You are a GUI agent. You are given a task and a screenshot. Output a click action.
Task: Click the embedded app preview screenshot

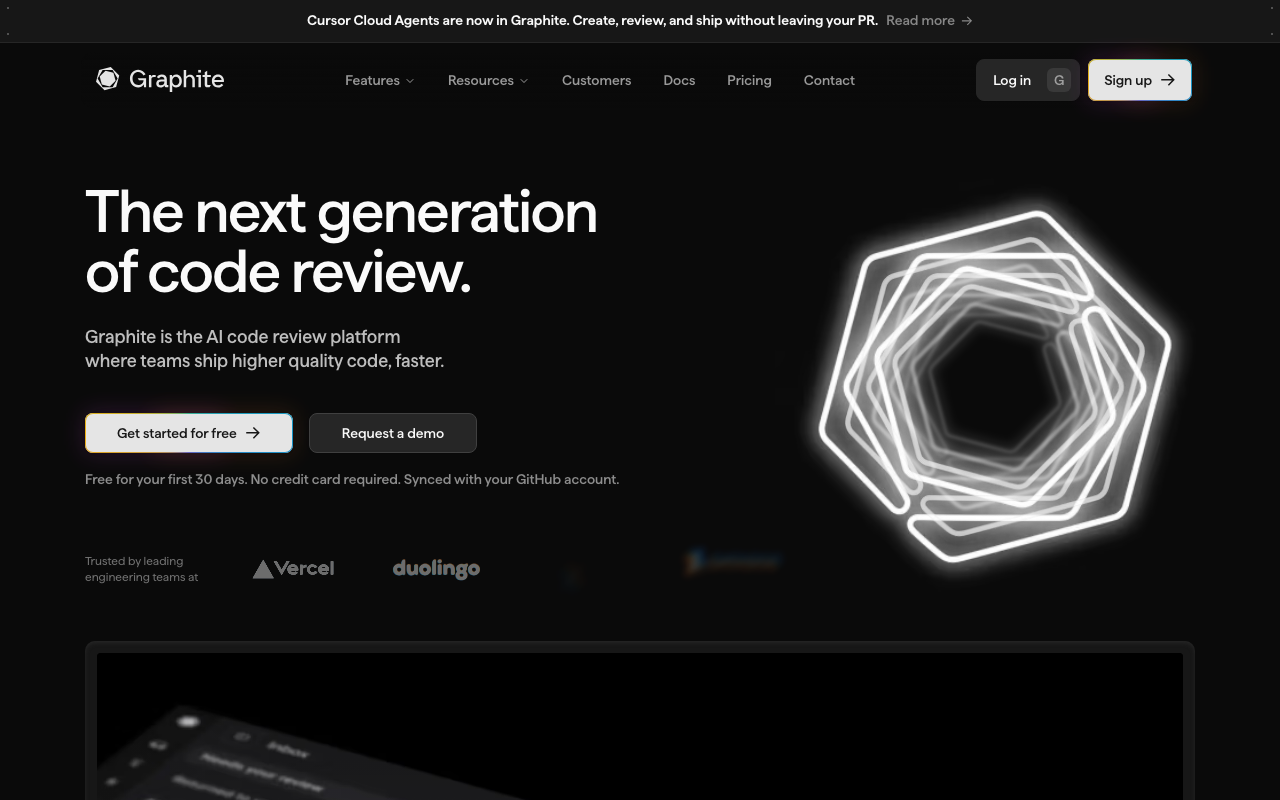pos(640,725)
